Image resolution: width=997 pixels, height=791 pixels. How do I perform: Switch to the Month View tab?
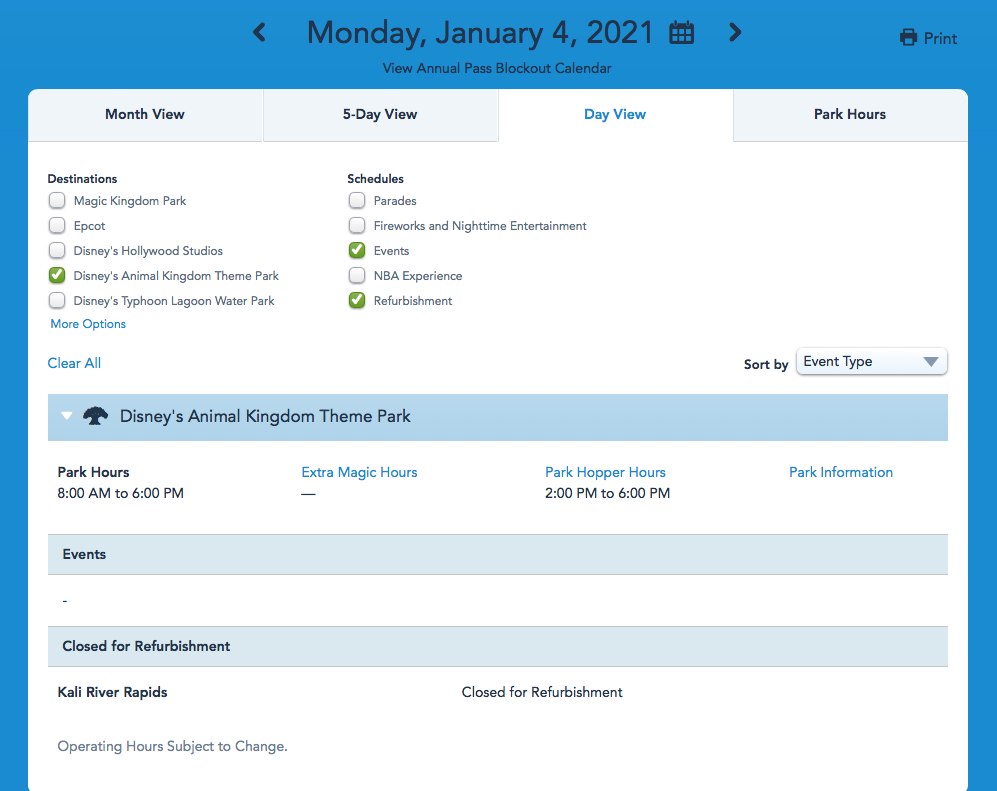coord(145,115)
